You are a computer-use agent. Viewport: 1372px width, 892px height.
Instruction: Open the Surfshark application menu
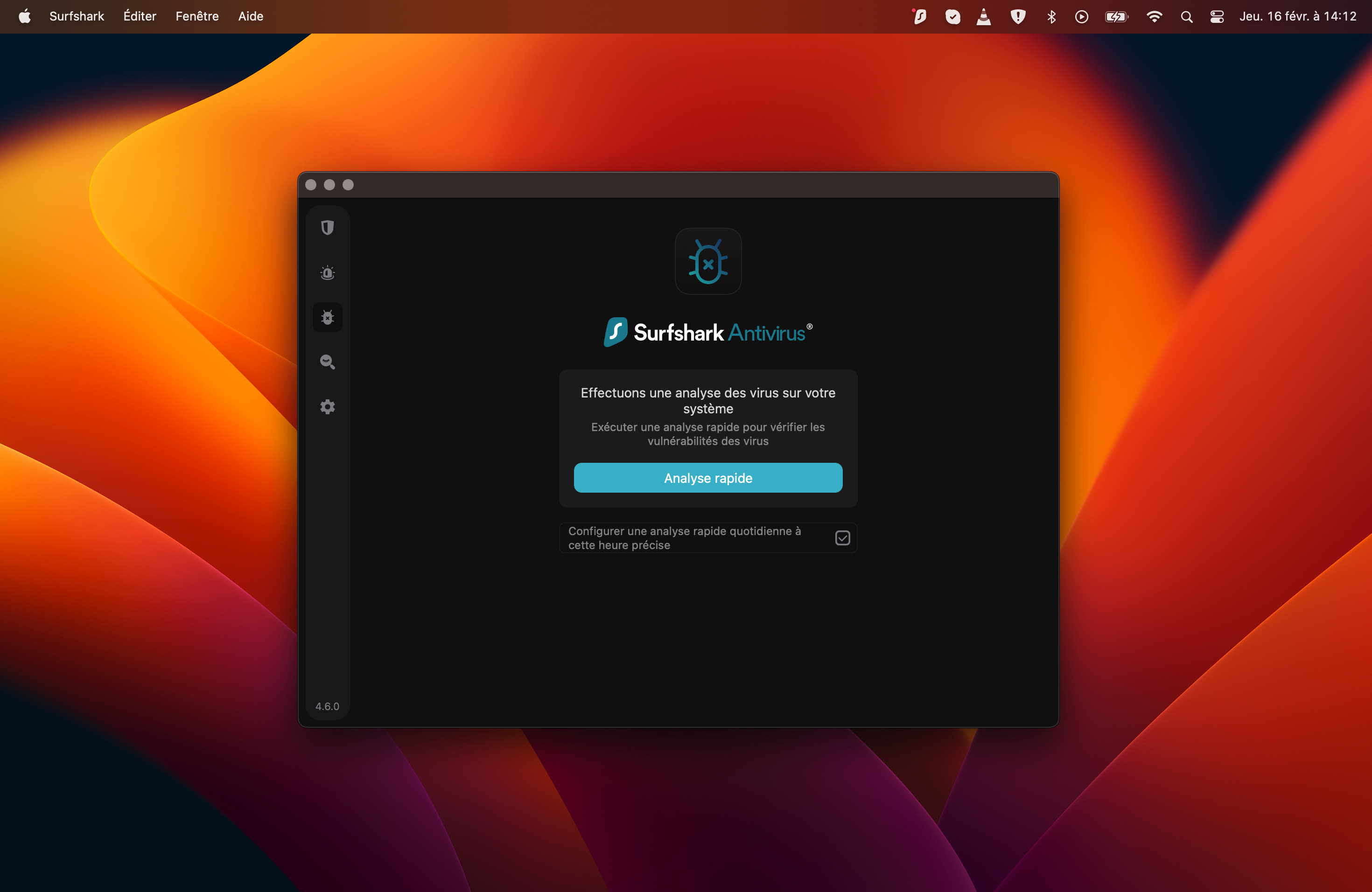pos(76,16)
